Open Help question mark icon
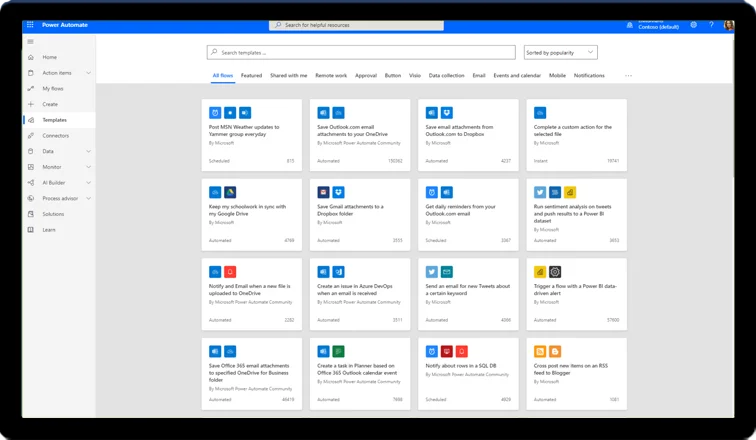The image size is (756, 440). tap(709, 24)
